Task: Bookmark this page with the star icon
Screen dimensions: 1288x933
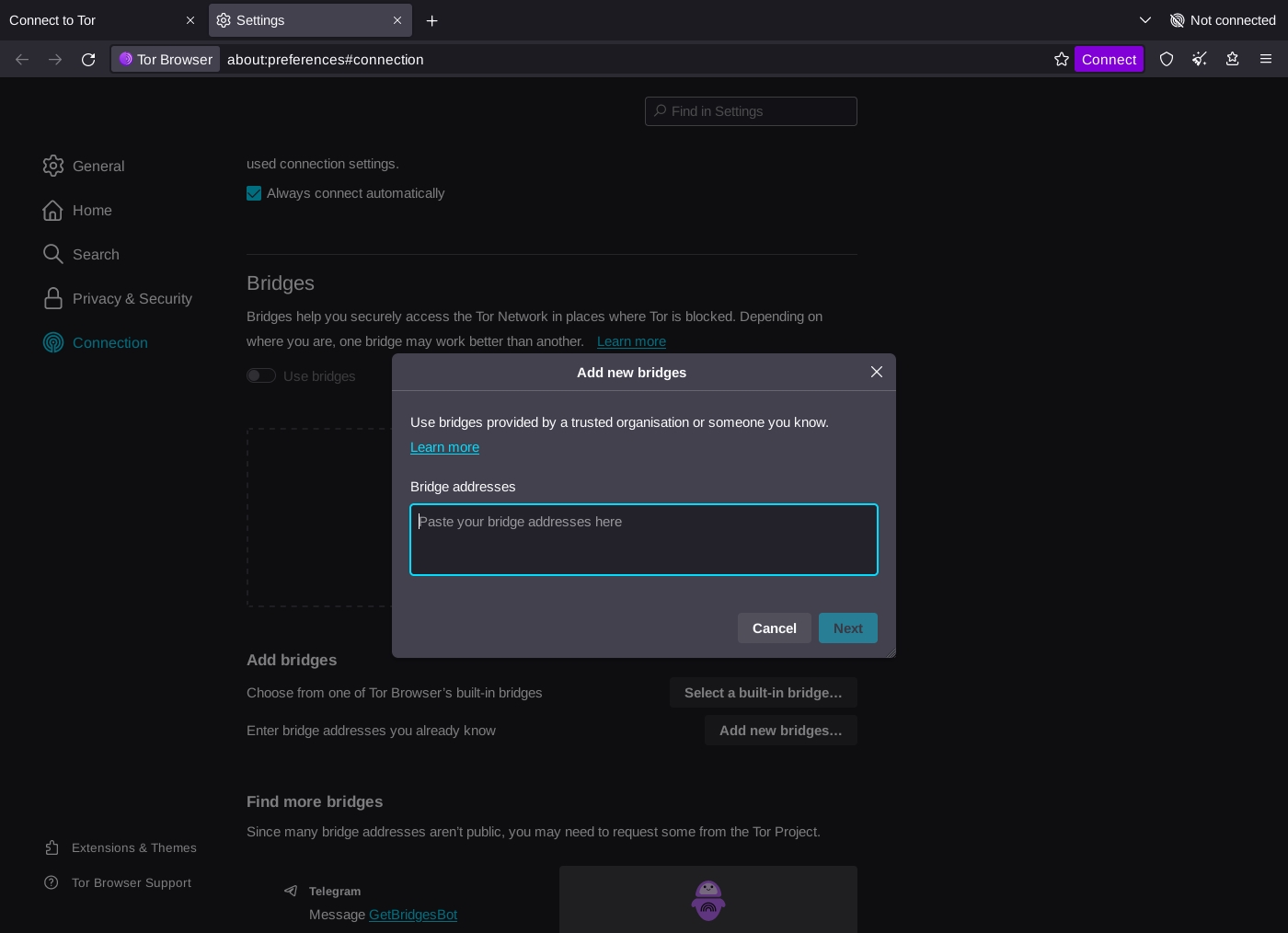Action: [x=1061, y=59]
